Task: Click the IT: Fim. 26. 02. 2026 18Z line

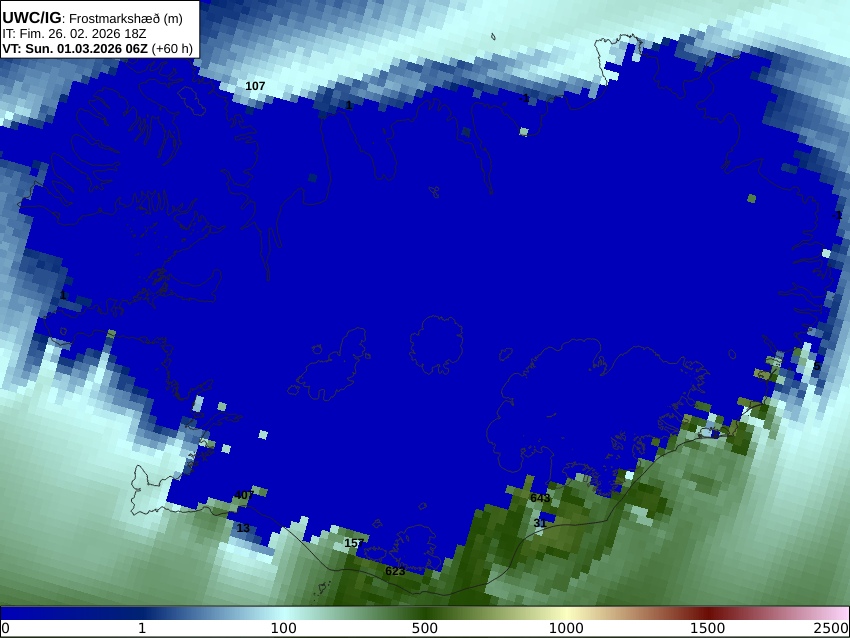Action: [x=74, y=34]
